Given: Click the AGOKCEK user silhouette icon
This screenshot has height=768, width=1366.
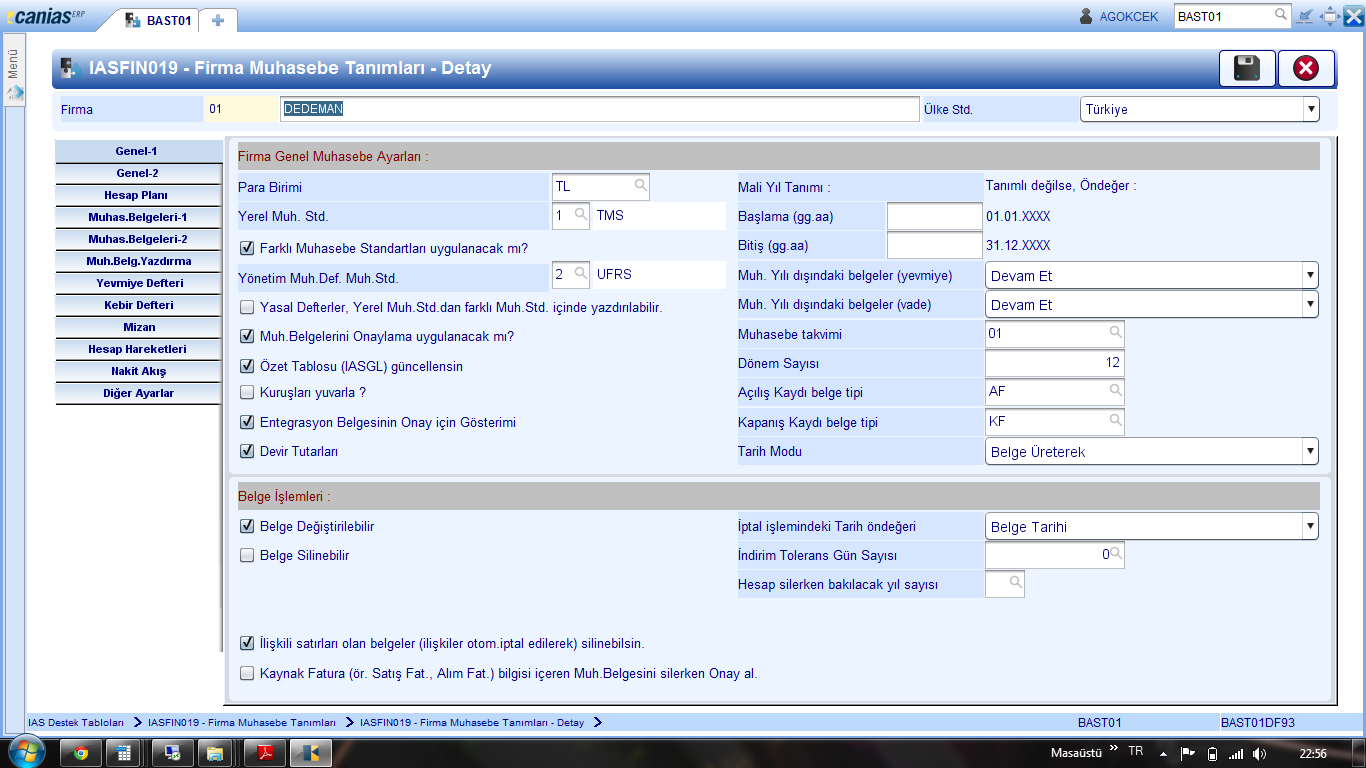Looking at the screenshot, I should coord(1086,16).
